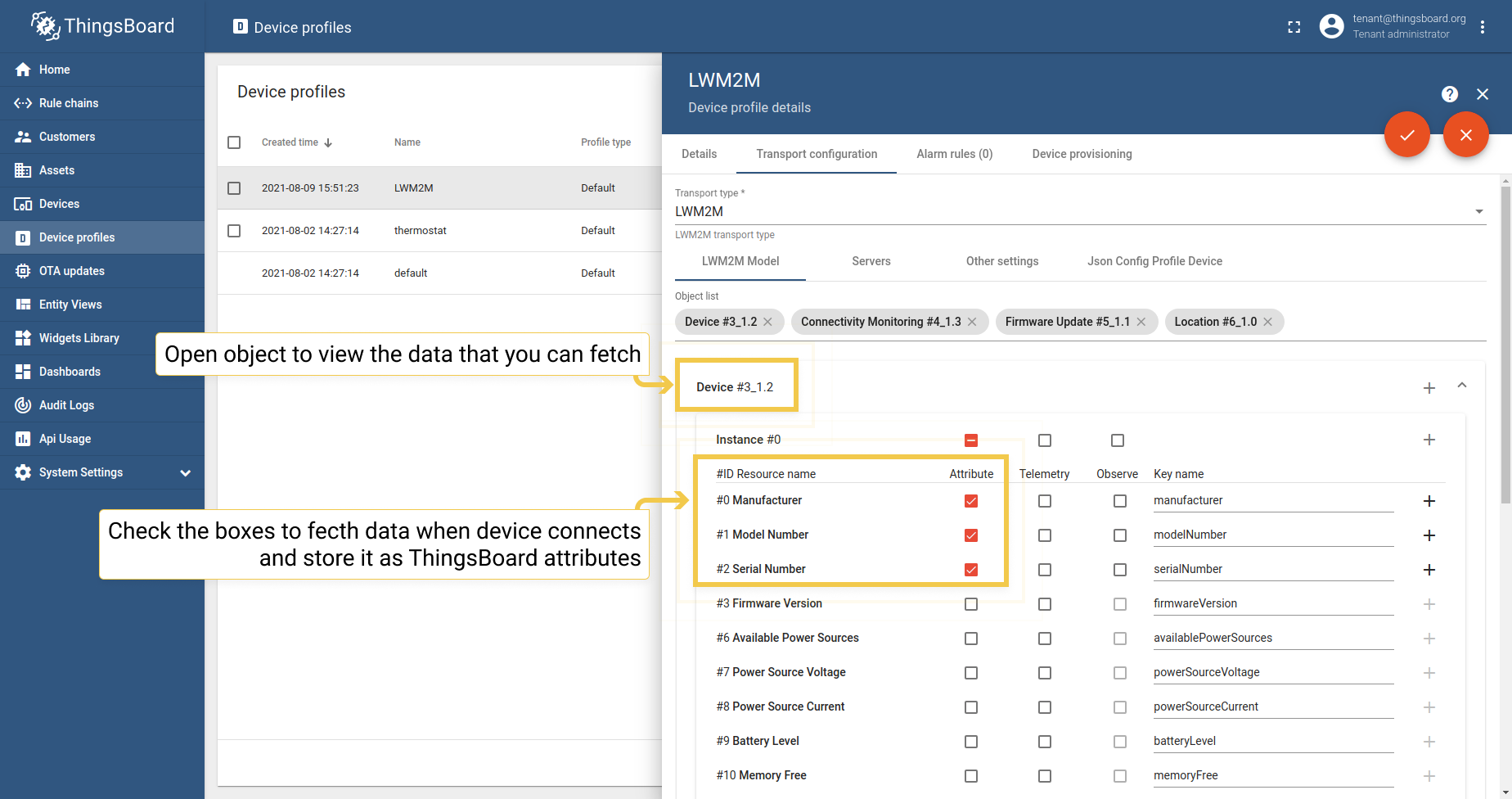Viewport: 1512px width, 799px height.
Task: Remove Firmware Update #5_1.1 chip
Action: click(1141, 322)
